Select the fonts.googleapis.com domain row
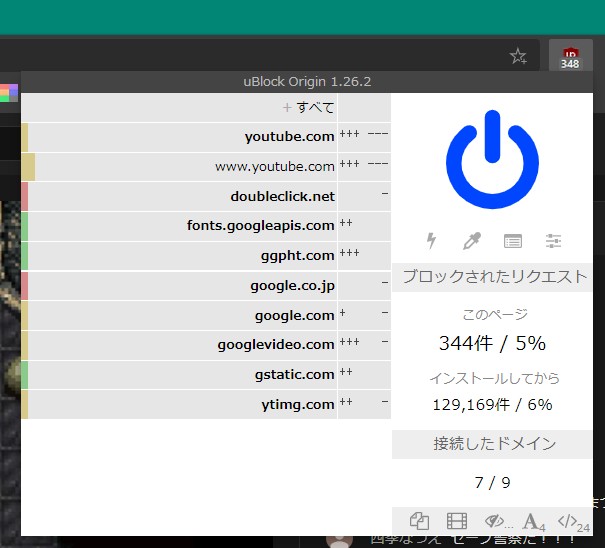The height and width of the screenshot is (548, 605). coord(179,226)
